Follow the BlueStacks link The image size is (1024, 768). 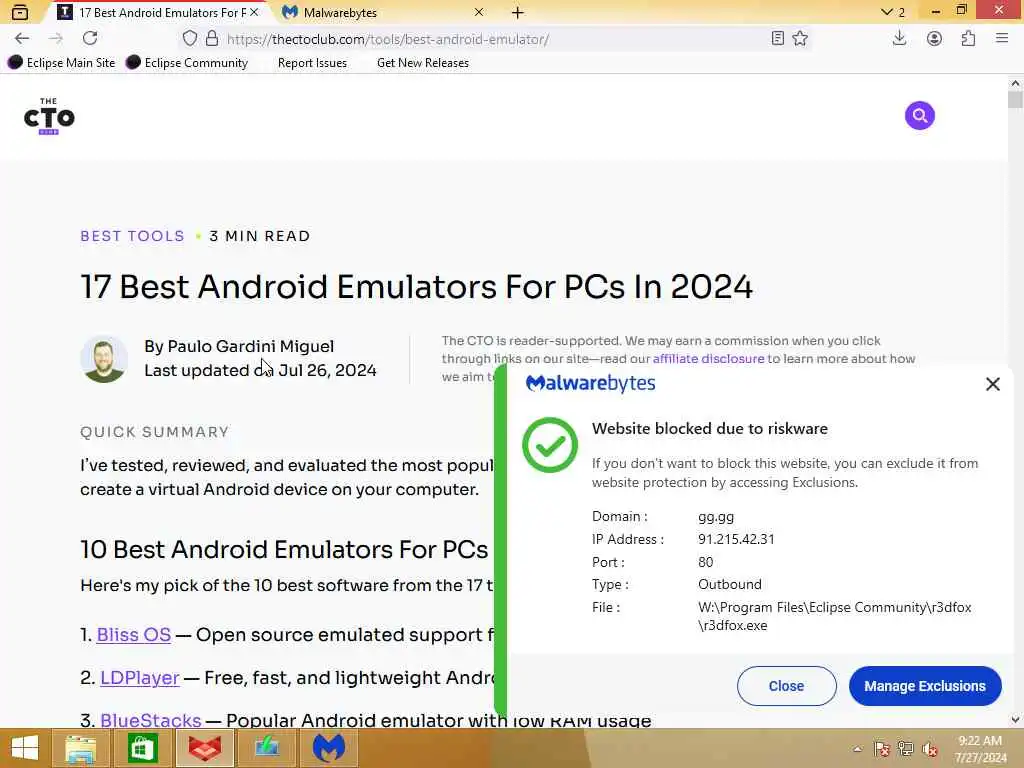151,720
